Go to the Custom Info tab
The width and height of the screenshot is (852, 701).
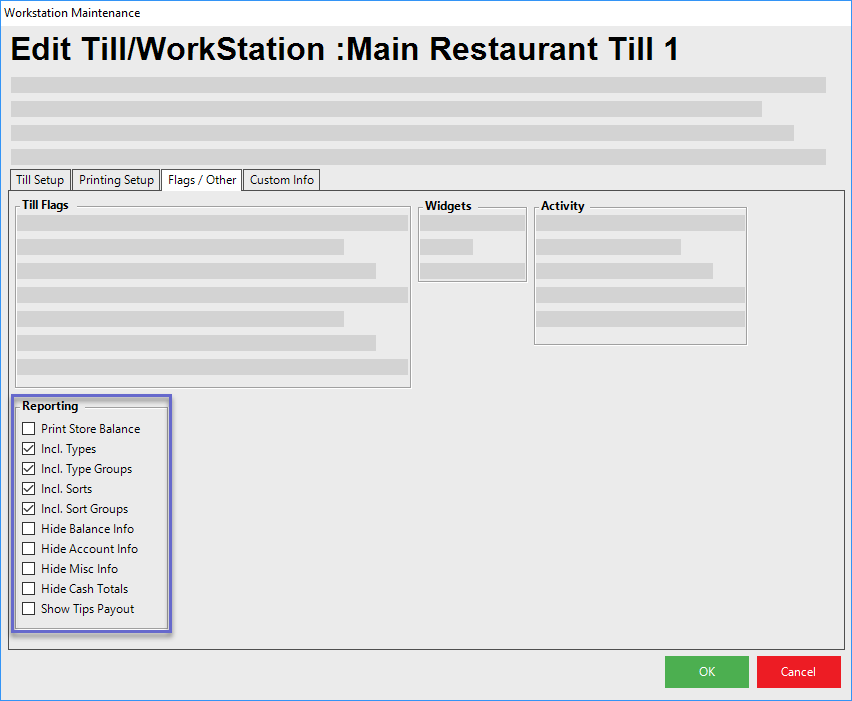click(281, 180)
